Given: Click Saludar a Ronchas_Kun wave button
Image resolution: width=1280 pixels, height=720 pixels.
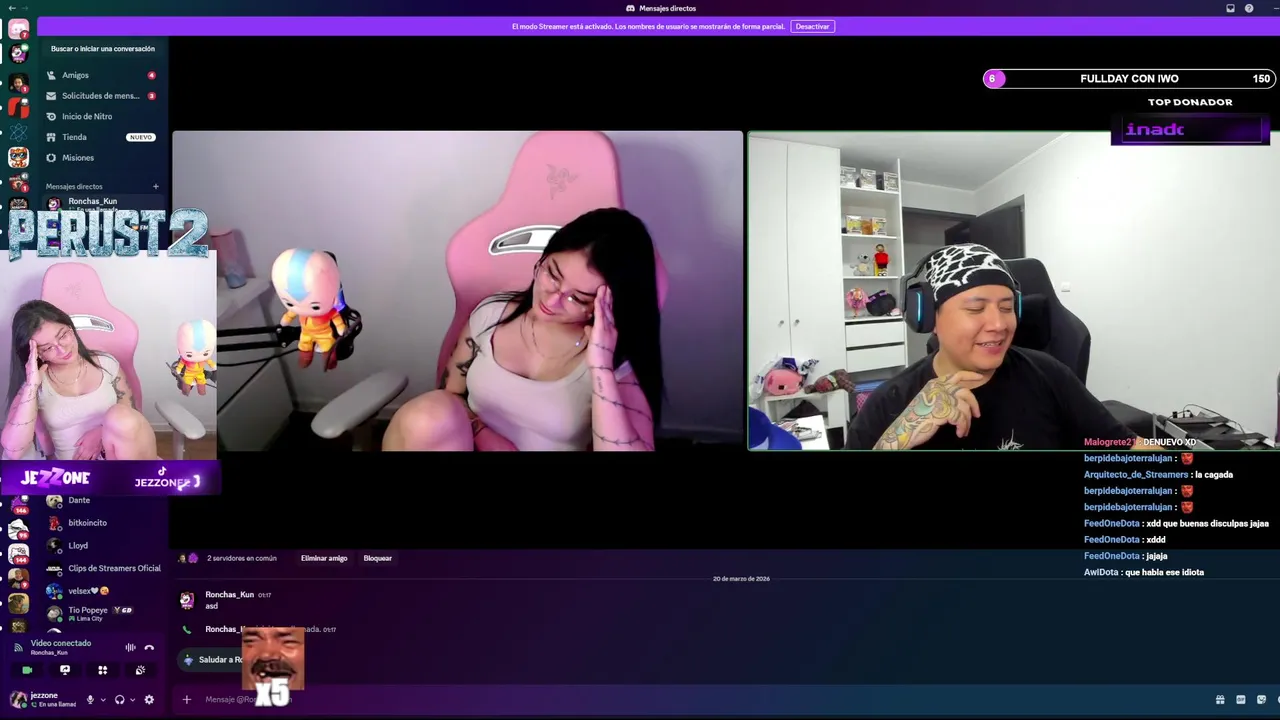Looking at the screenshot, I should (212, 659).
